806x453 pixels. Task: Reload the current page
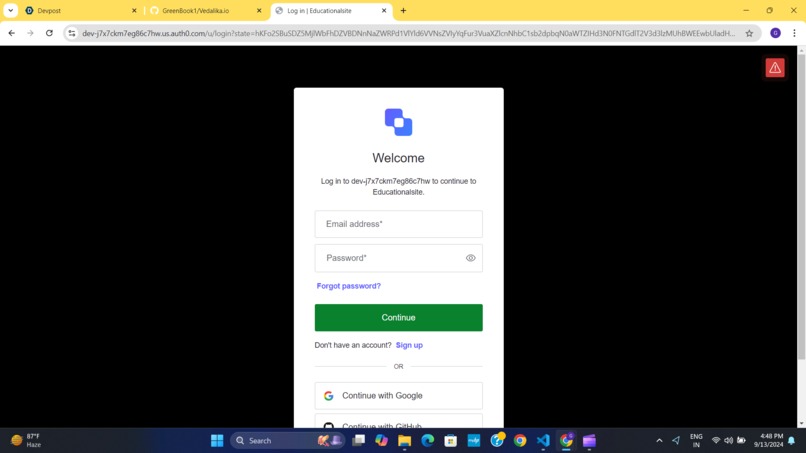[49, 33]
